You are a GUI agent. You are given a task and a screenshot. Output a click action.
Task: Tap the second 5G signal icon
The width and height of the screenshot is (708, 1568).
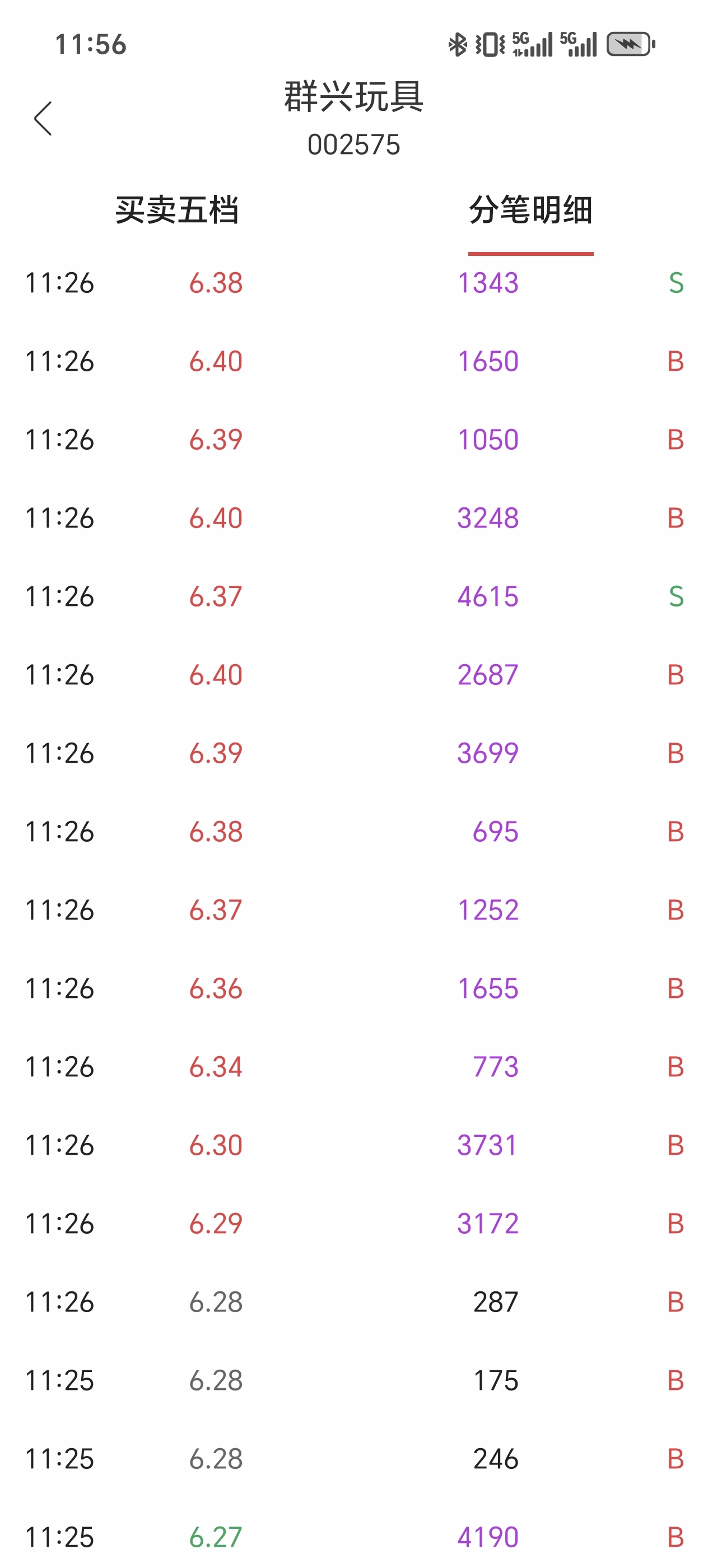click(x=579, y=44)
